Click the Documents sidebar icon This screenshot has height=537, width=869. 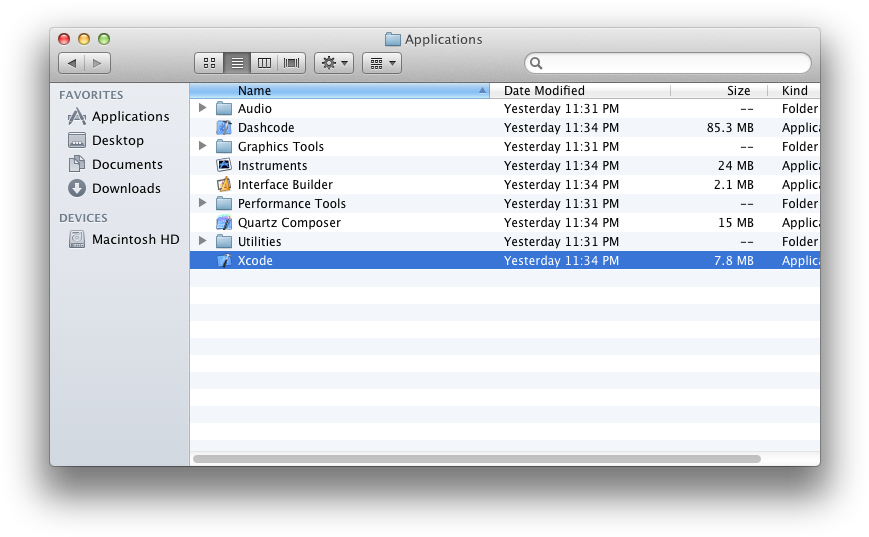click(77, 164)
